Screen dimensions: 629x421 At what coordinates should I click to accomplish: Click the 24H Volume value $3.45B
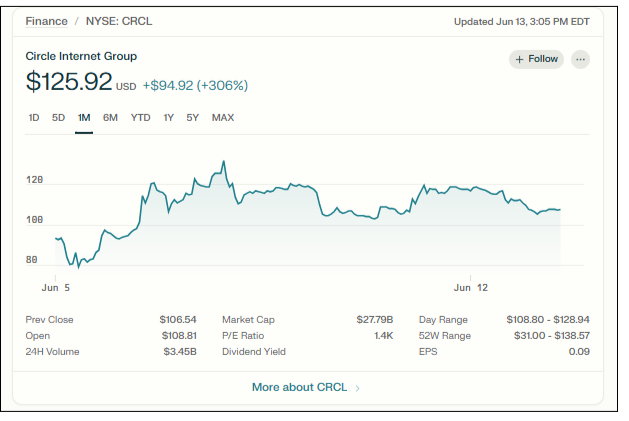click(180, 352)
